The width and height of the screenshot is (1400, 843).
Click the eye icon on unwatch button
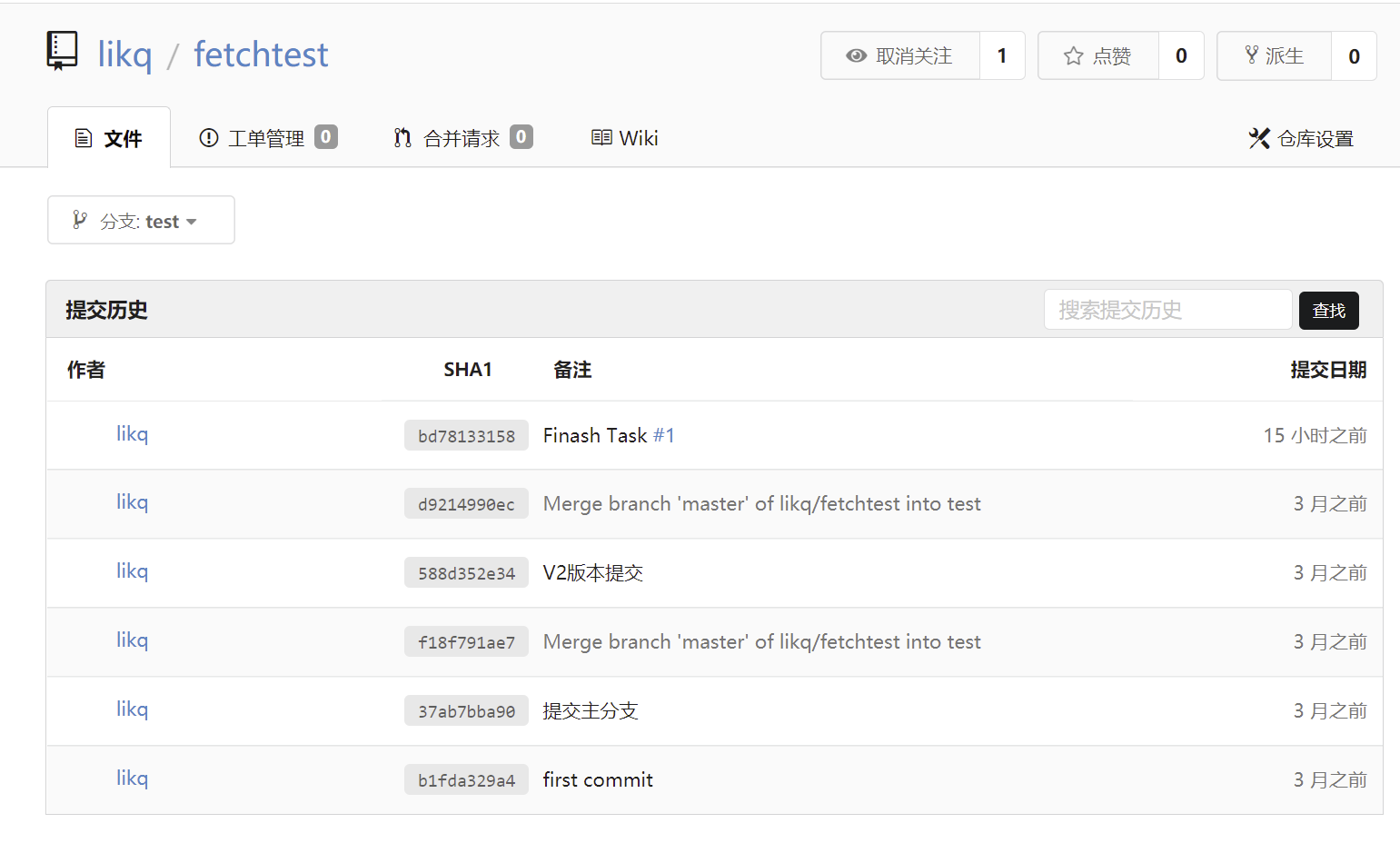point(856,56)
